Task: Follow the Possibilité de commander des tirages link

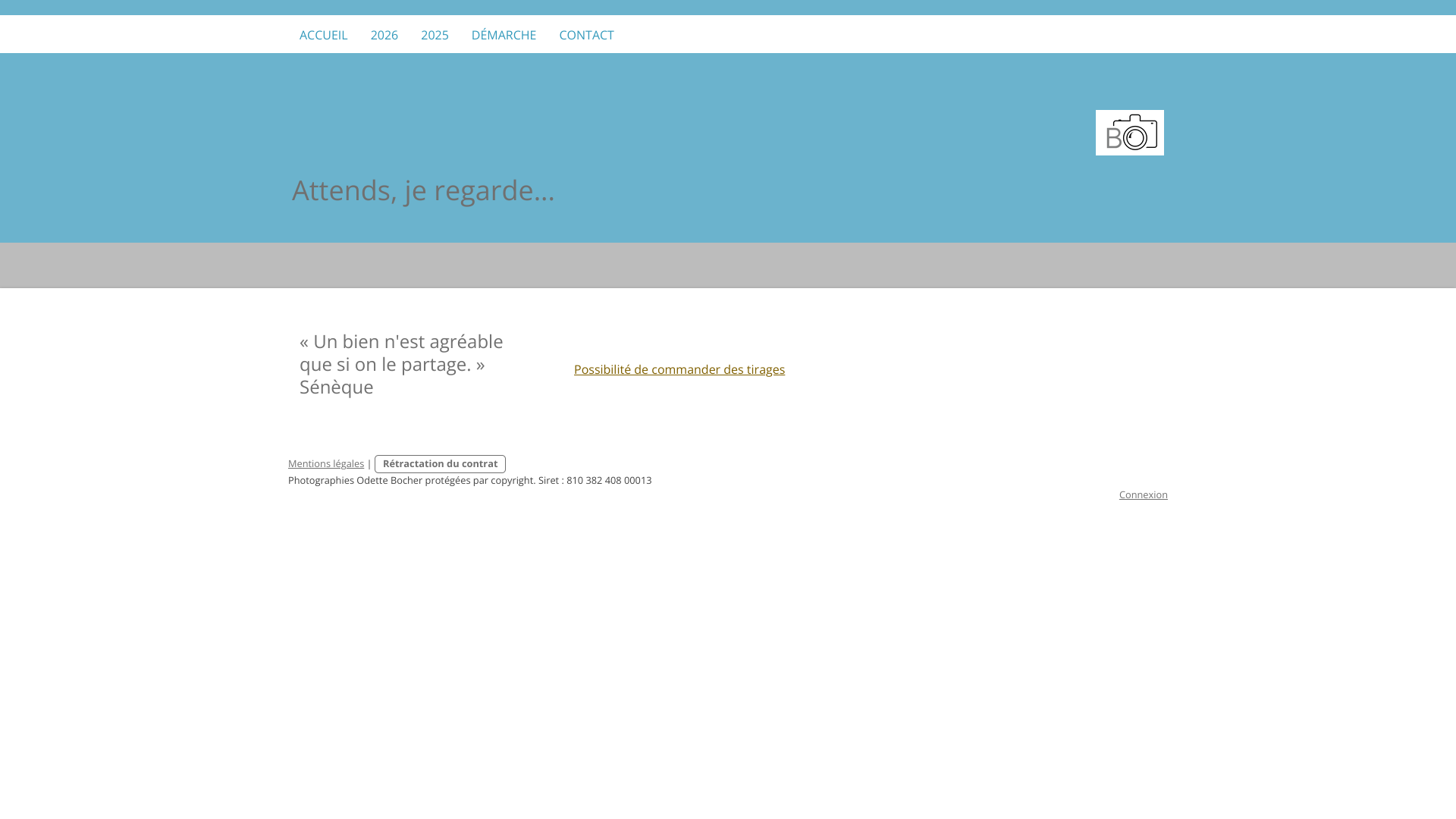Action: (x=679, y=369)
